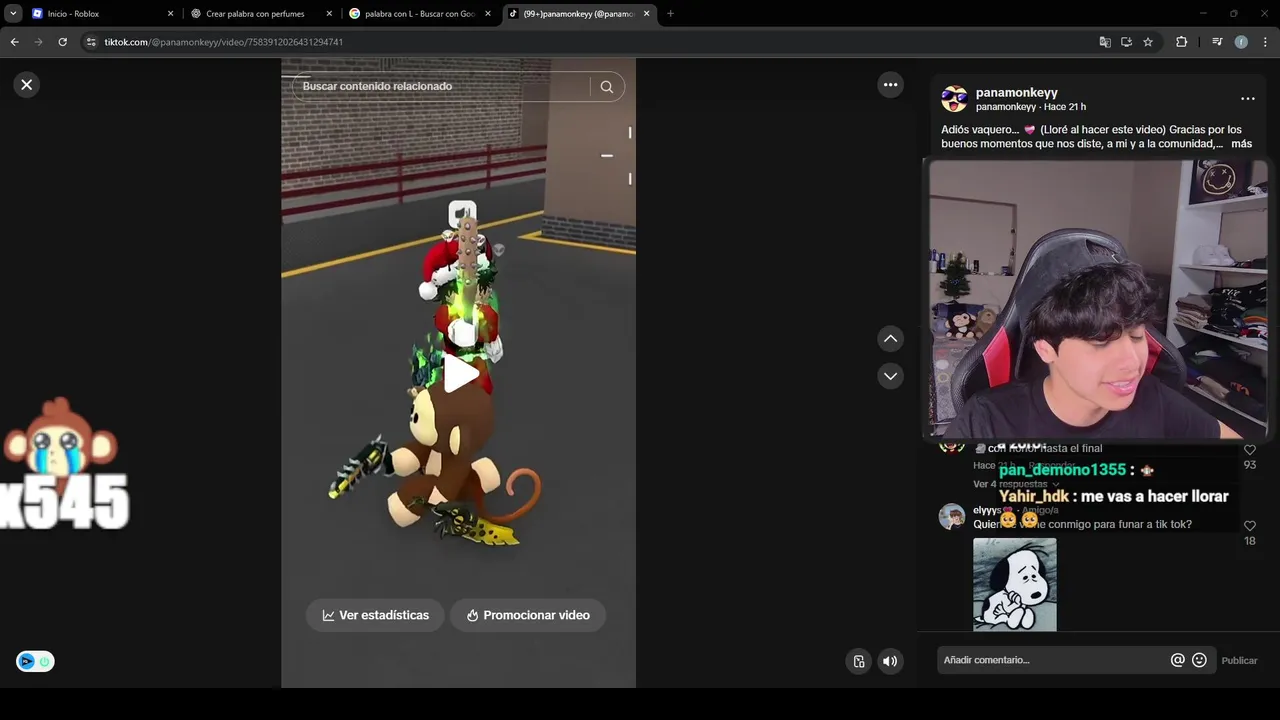Open media controls icon in toolbar
The height and width of the screenshot is (720, 1280).
[1217, 42]
